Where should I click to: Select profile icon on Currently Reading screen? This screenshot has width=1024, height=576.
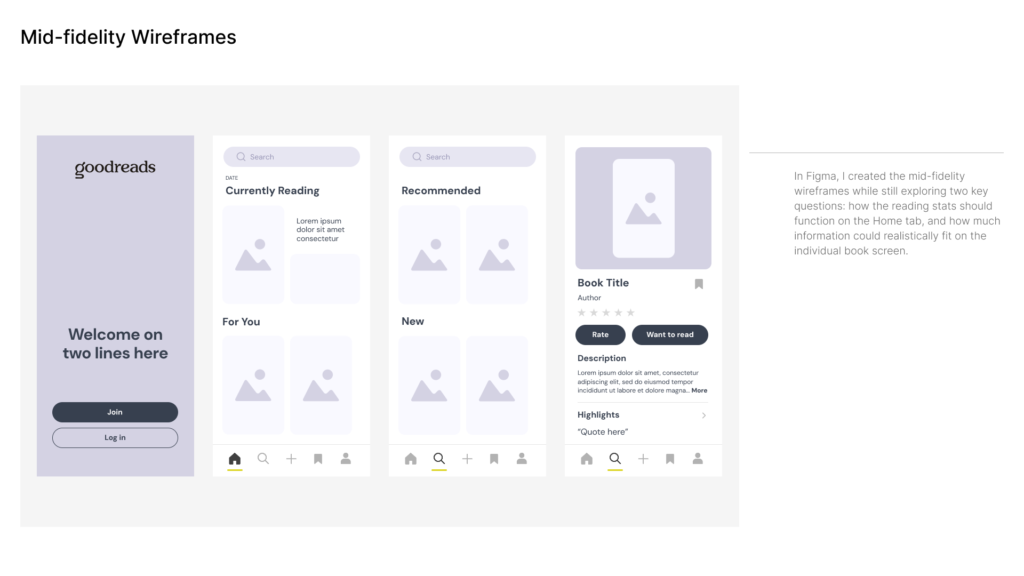tap(346, 459)
